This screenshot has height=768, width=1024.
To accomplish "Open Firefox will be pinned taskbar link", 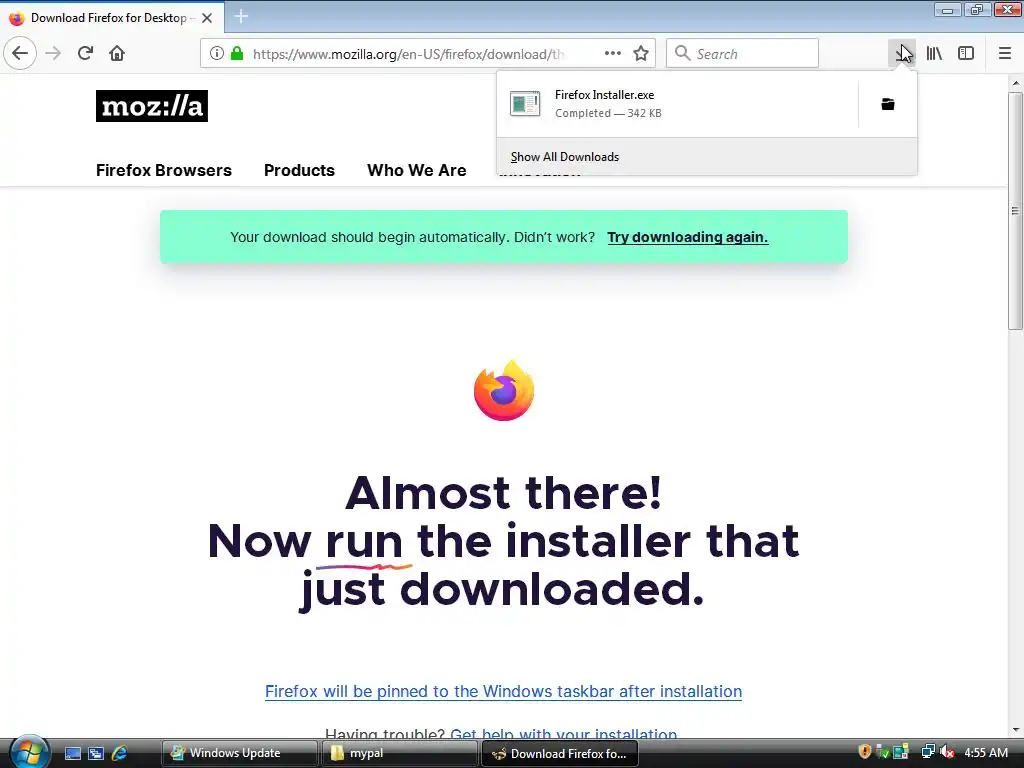I will click(504, 691).
